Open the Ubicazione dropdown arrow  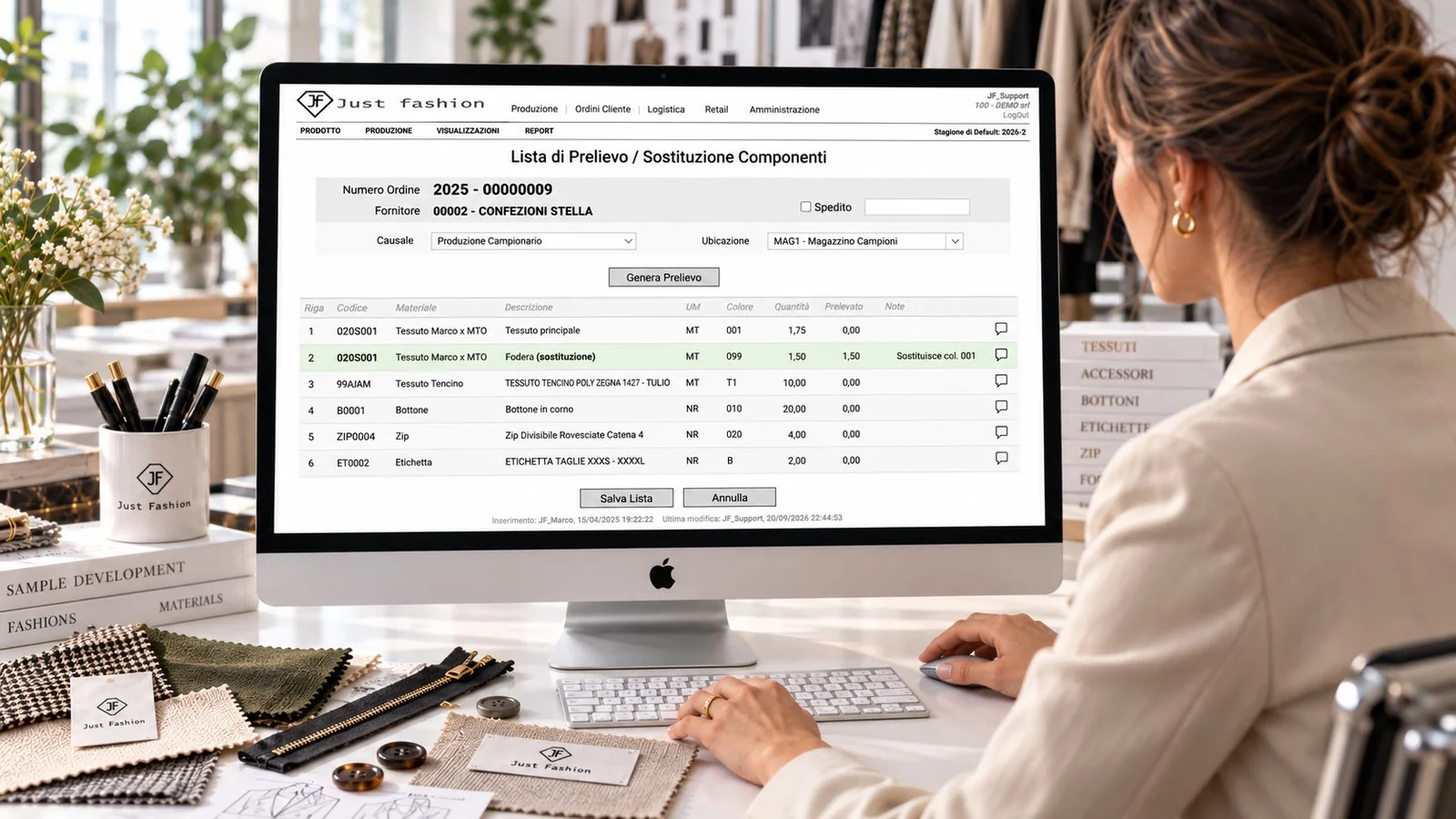tap(955, 241)
